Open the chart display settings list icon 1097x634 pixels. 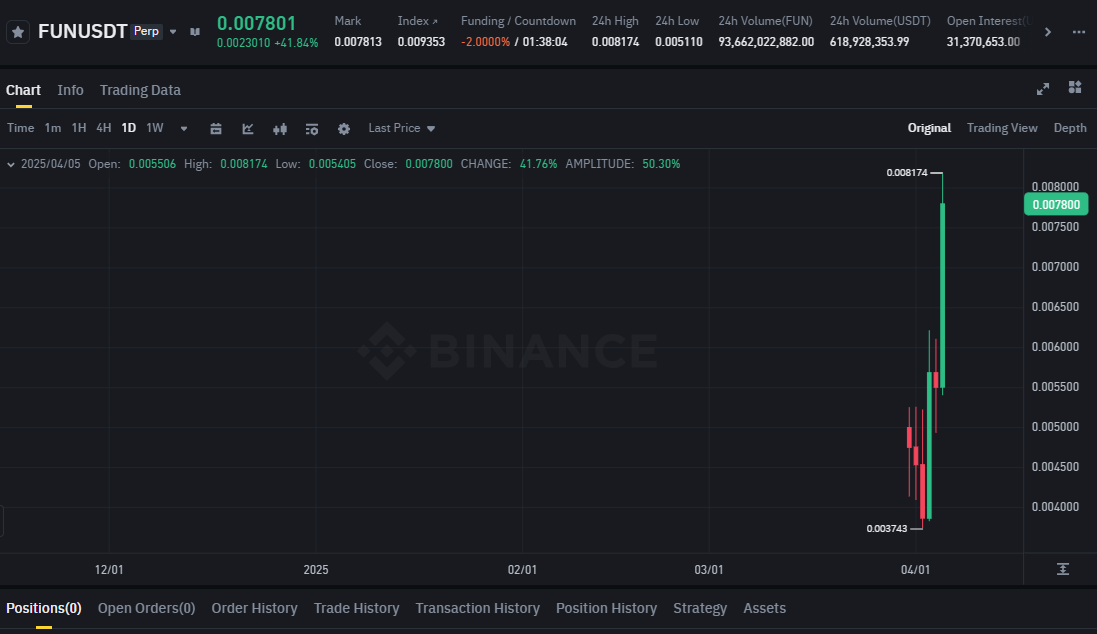pos(311,129)
